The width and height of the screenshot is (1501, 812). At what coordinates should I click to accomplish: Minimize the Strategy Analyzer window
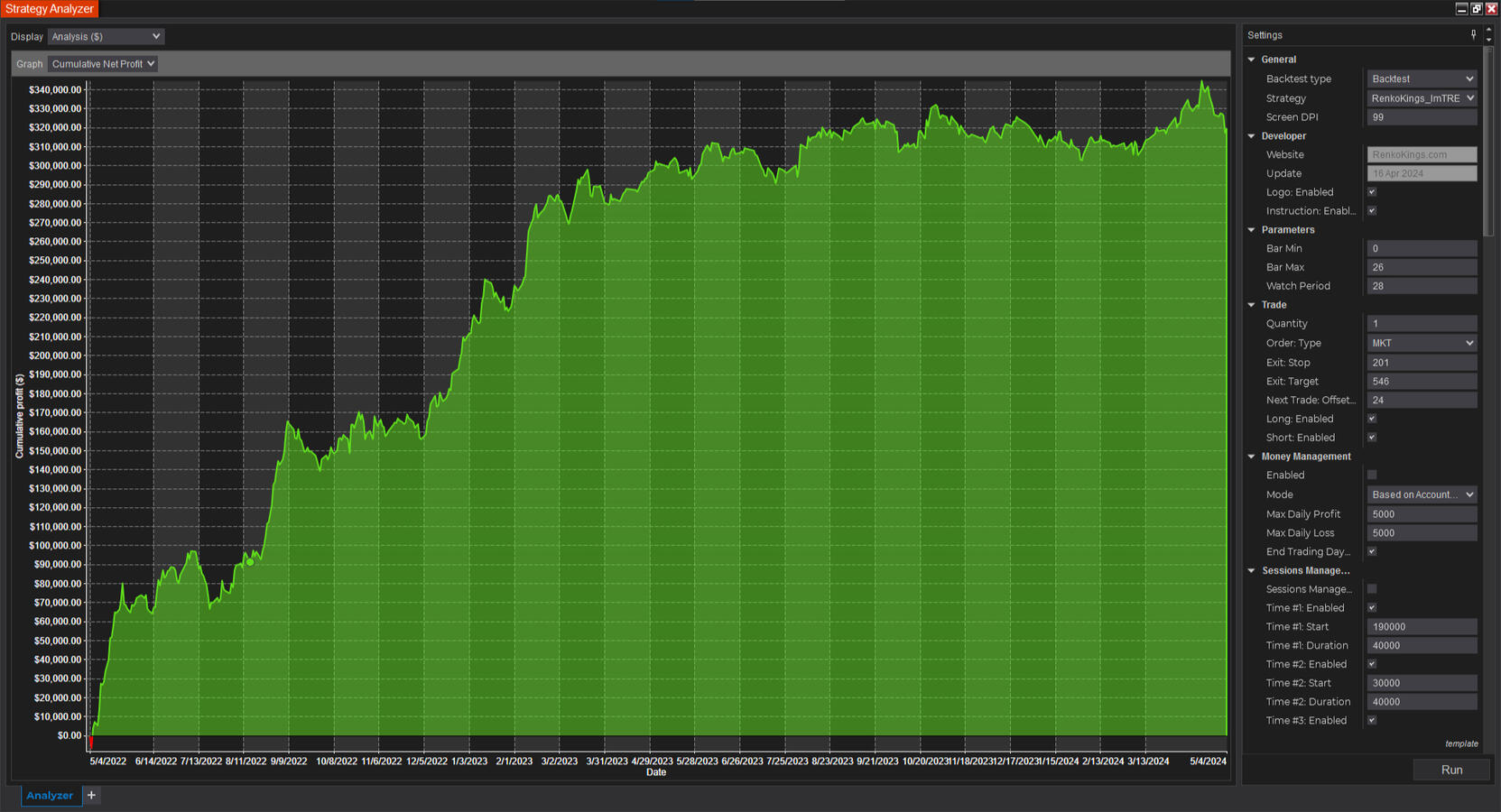(1461, 8)
